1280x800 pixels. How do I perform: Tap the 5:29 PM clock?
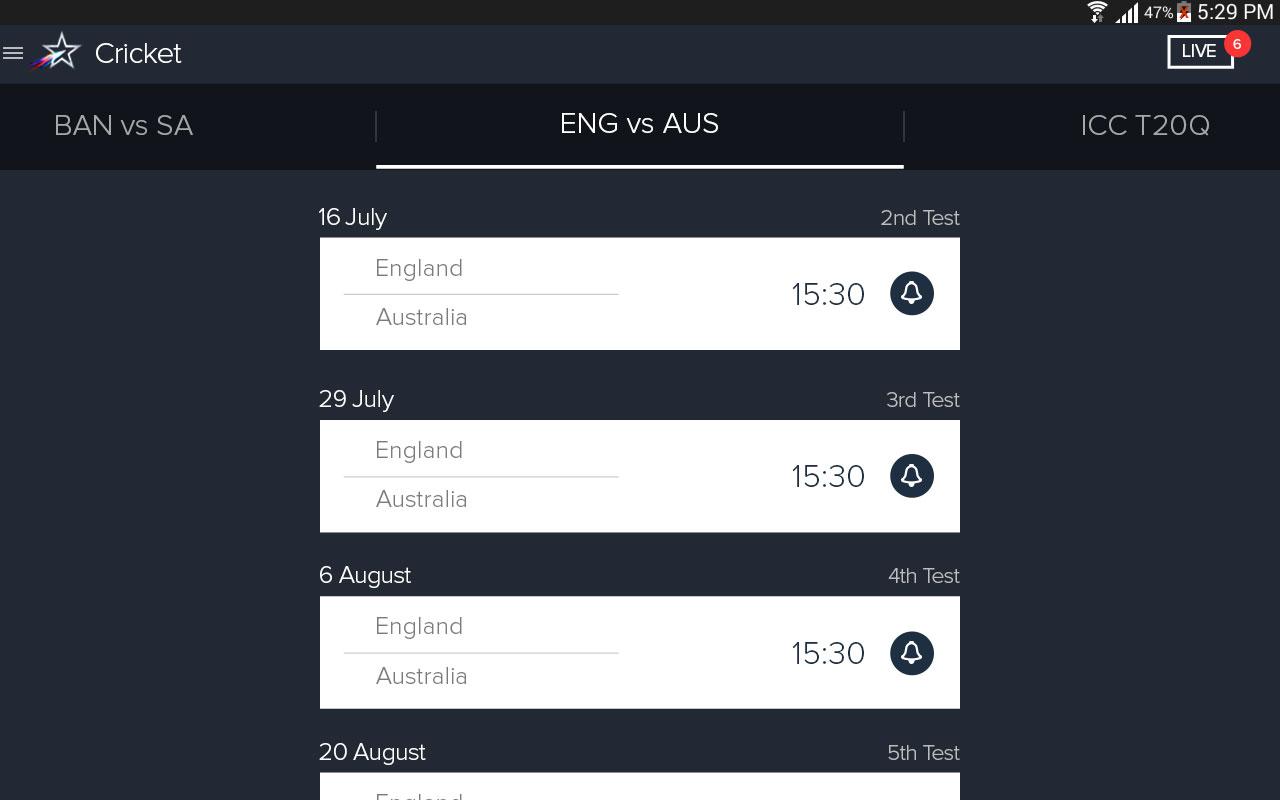click(1235, 12)
